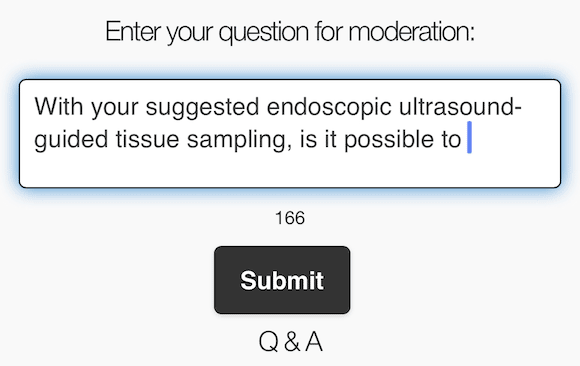Place cursor on the word 'sampling,'
Image resolution: width=580 pixels, height=366 pixels.
click(x=239, y=141)
